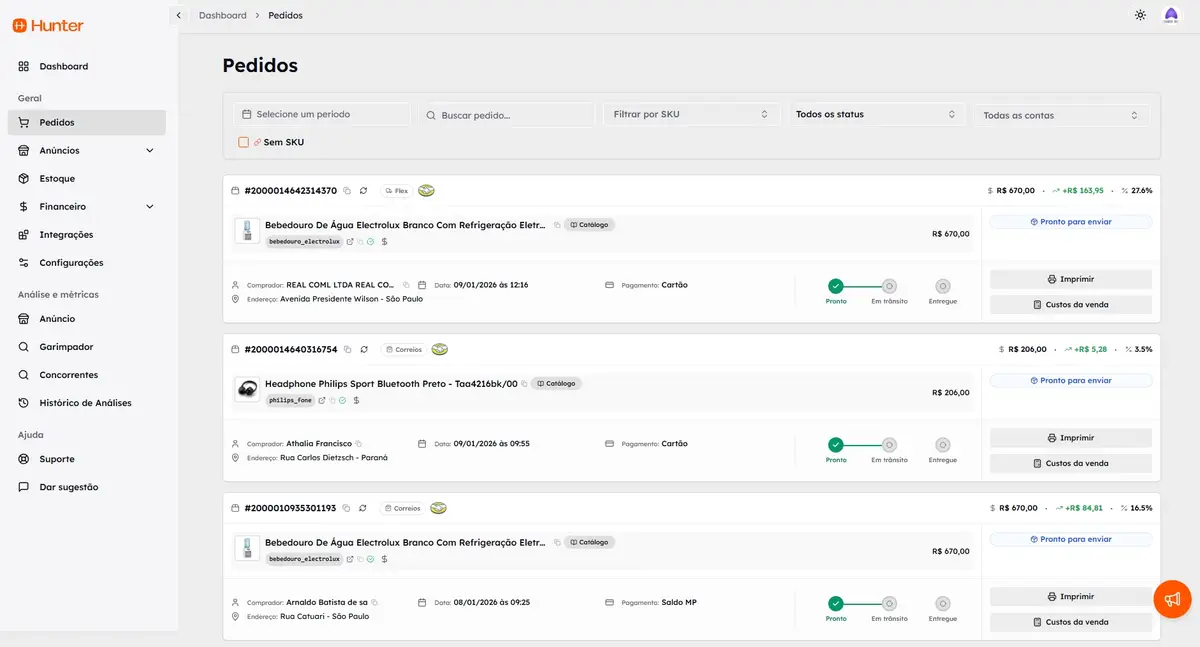The width and height of the screenshot is (1200, 647).
Task: Open the Todas as contas dropdown
Action: click(1061, 115)
